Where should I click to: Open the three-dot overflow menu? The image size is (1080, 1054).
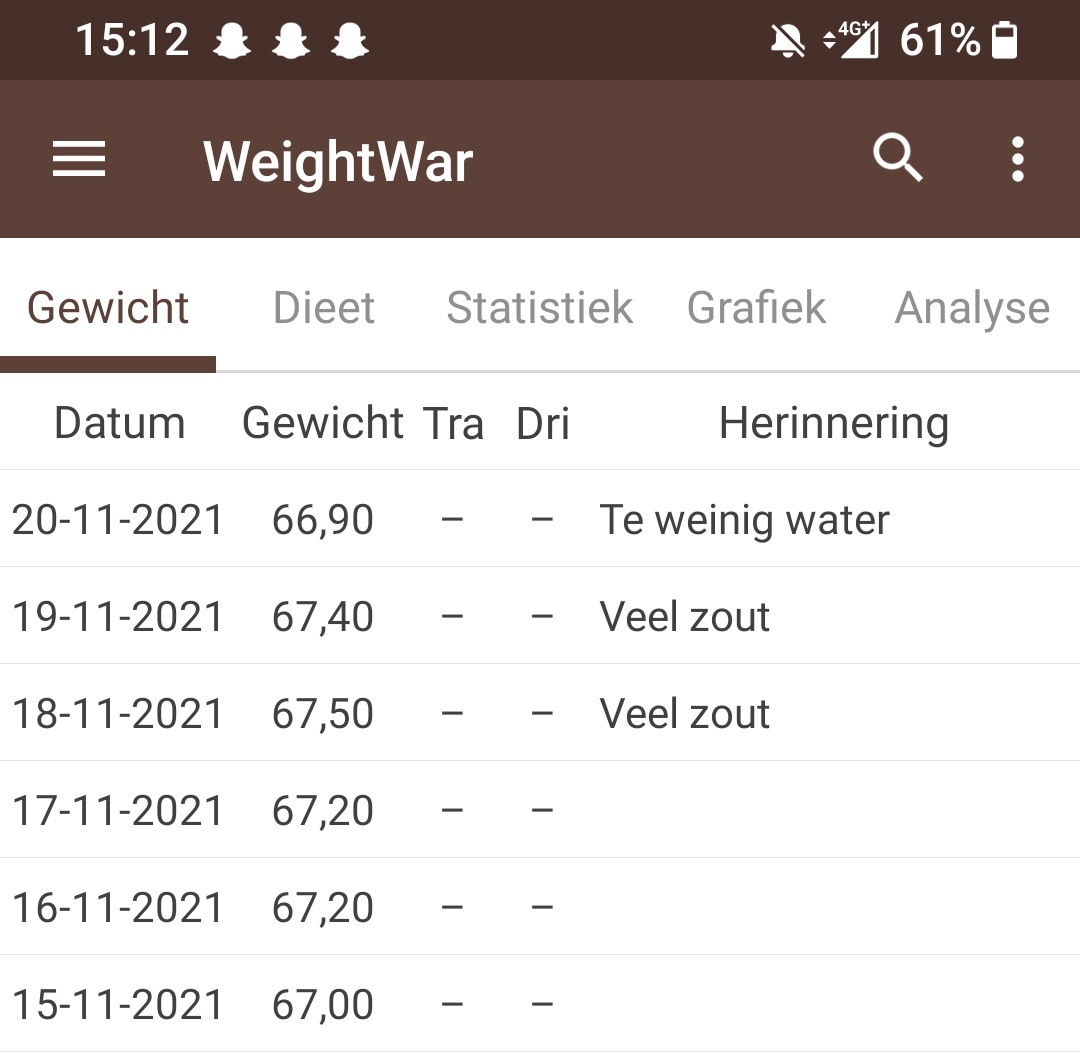pos(1017,159)
